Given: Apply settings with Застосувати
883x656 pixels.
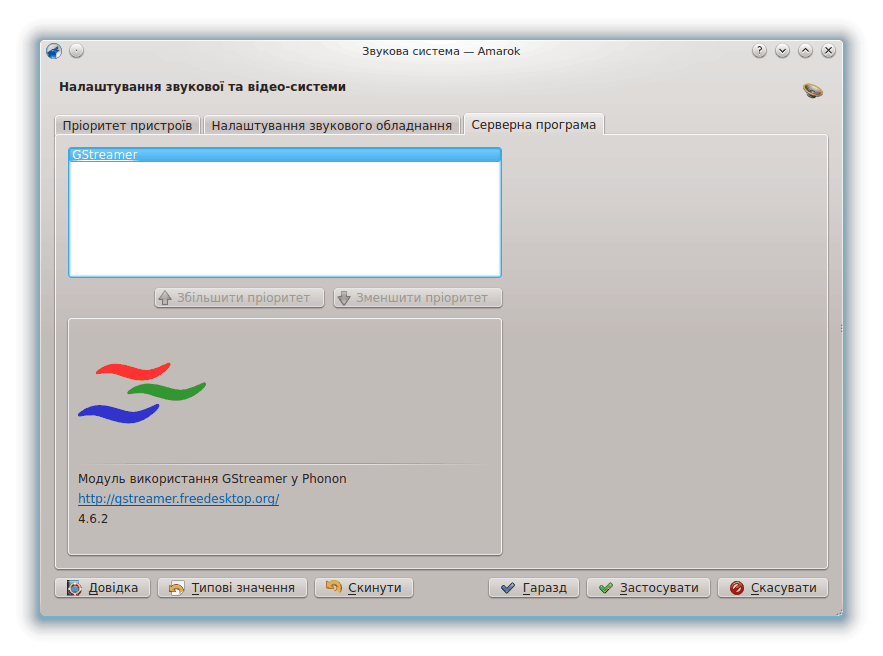Looking at the screenshot, I should pos(648,588).
